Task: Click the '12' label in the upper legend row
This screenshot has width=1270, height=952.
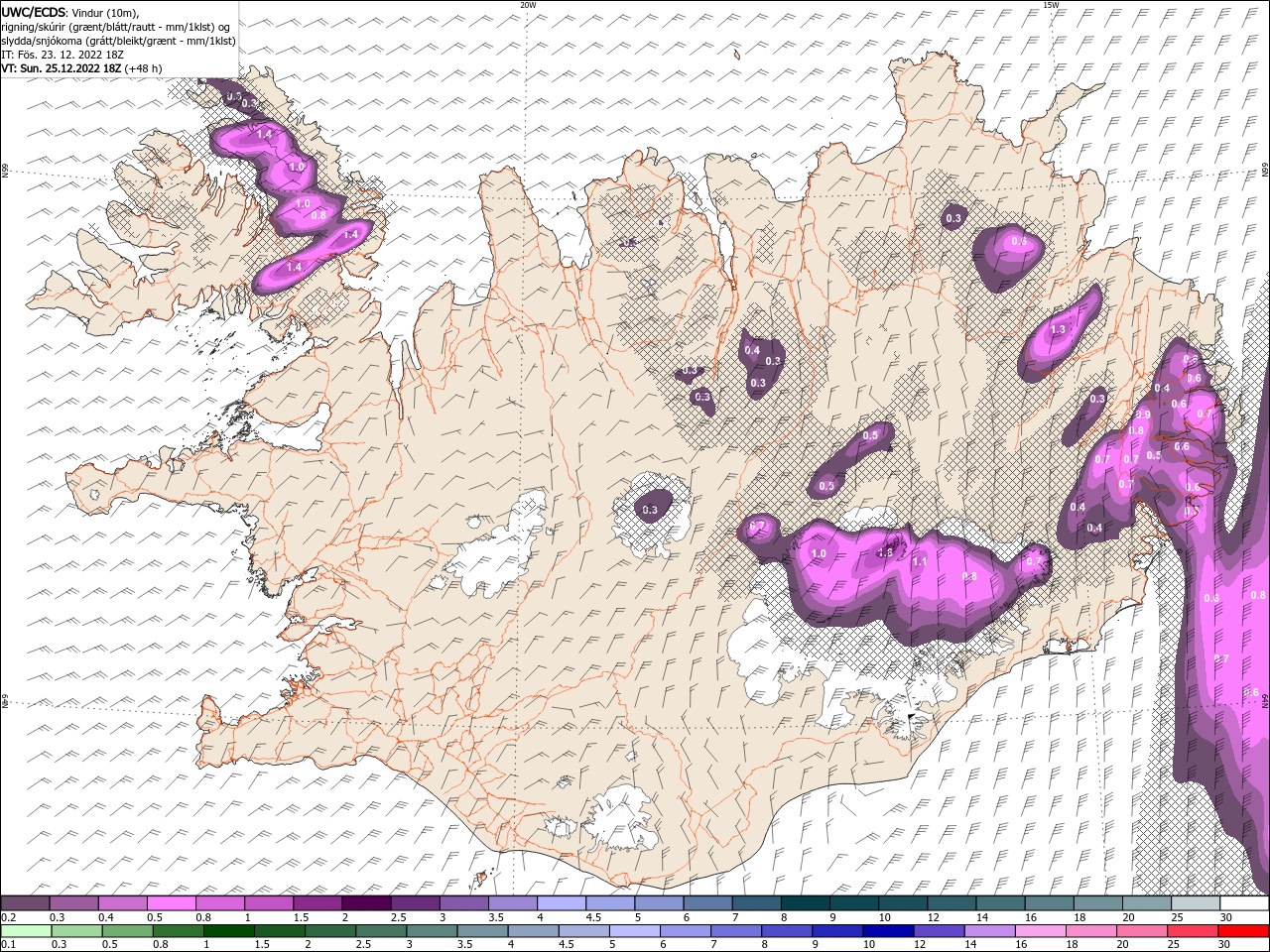Action: pos(934,917)
